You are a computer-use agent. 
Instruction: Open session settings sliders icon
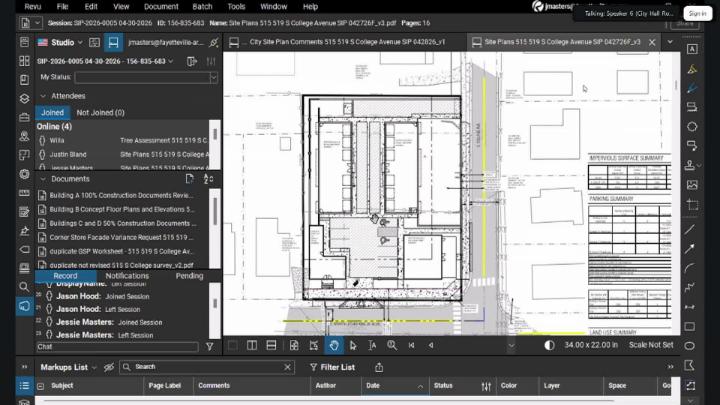click(x=211, y=61)
